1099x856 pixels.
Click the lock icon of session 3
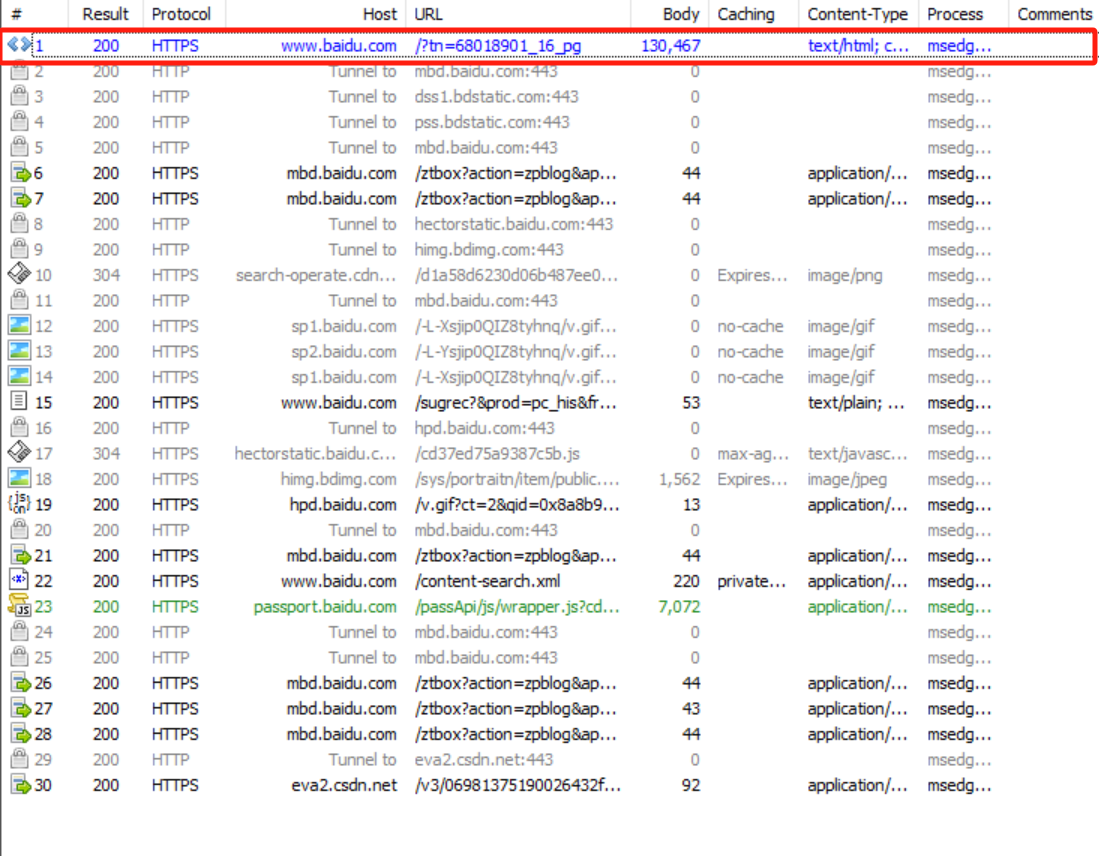pos(20,96)
